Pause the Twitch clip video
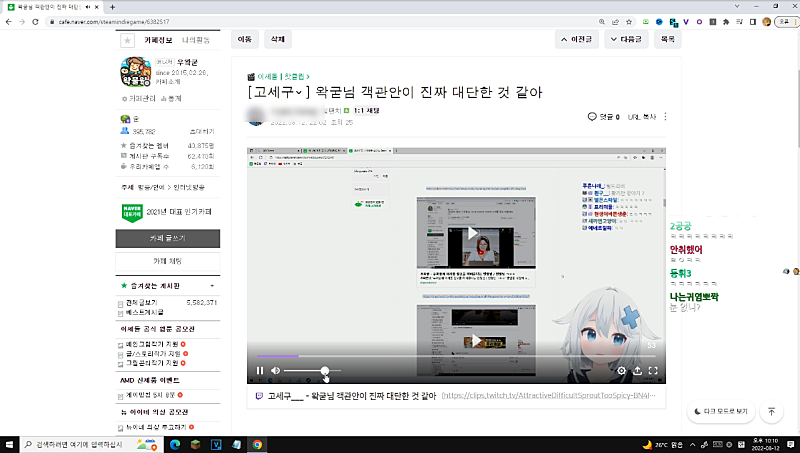800x453 pixels. pyautogui.click(x=260, y=371)
